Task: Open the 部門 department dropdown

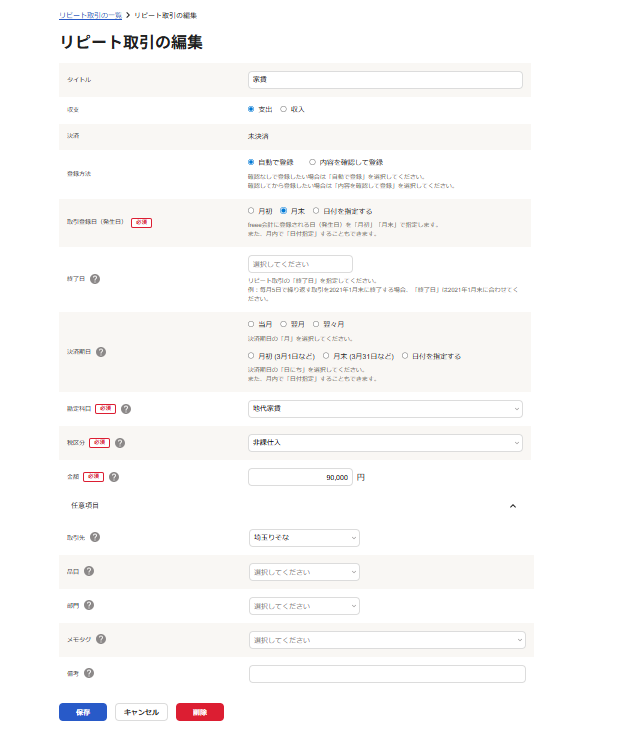Action: click(x=304, y=606)
